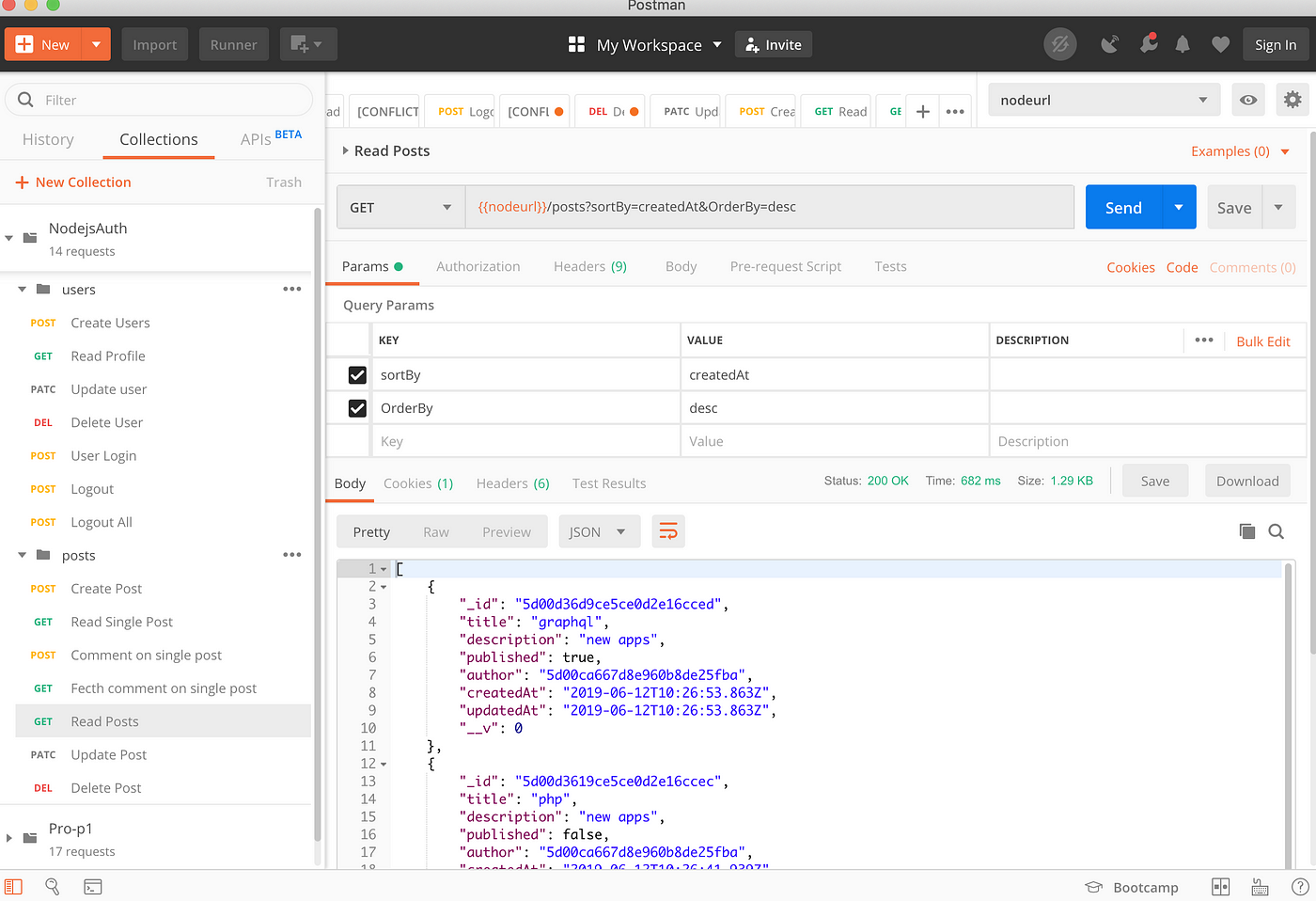
Task: Open the JSON format dropdown
Action: (599, 531)
